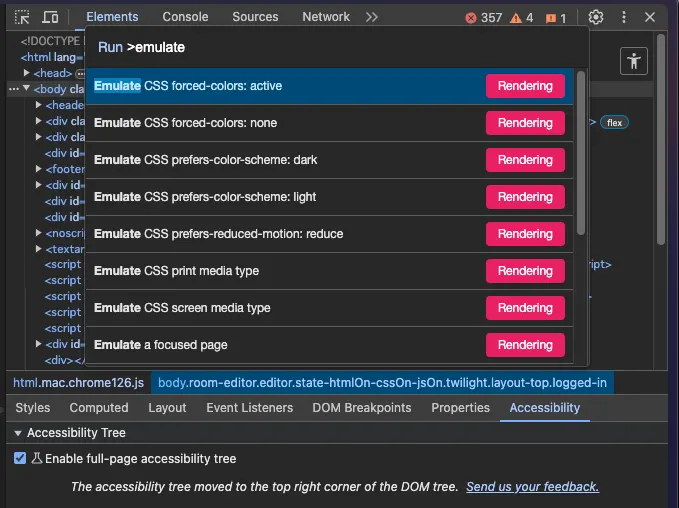Click Rendering badge for prefers-color-scheme: dark
The height and width of the screenshot is (508, 679).
[525, 160]
